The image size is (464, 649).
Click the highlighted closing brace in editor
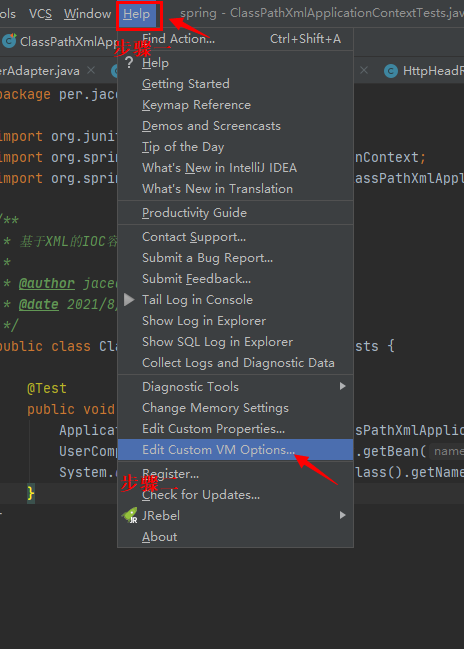(31, 493)
